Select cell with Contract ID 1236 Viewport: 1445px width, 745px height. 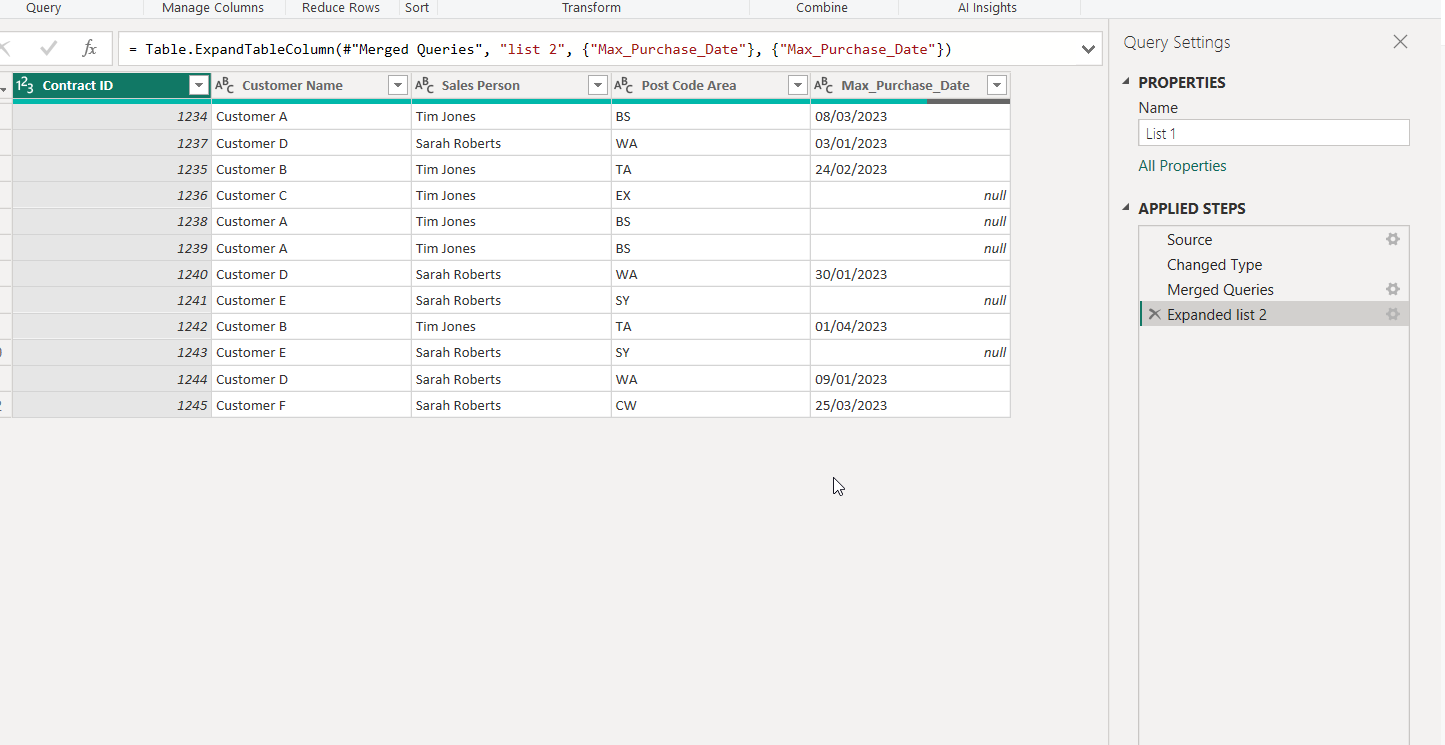[112, 196]
